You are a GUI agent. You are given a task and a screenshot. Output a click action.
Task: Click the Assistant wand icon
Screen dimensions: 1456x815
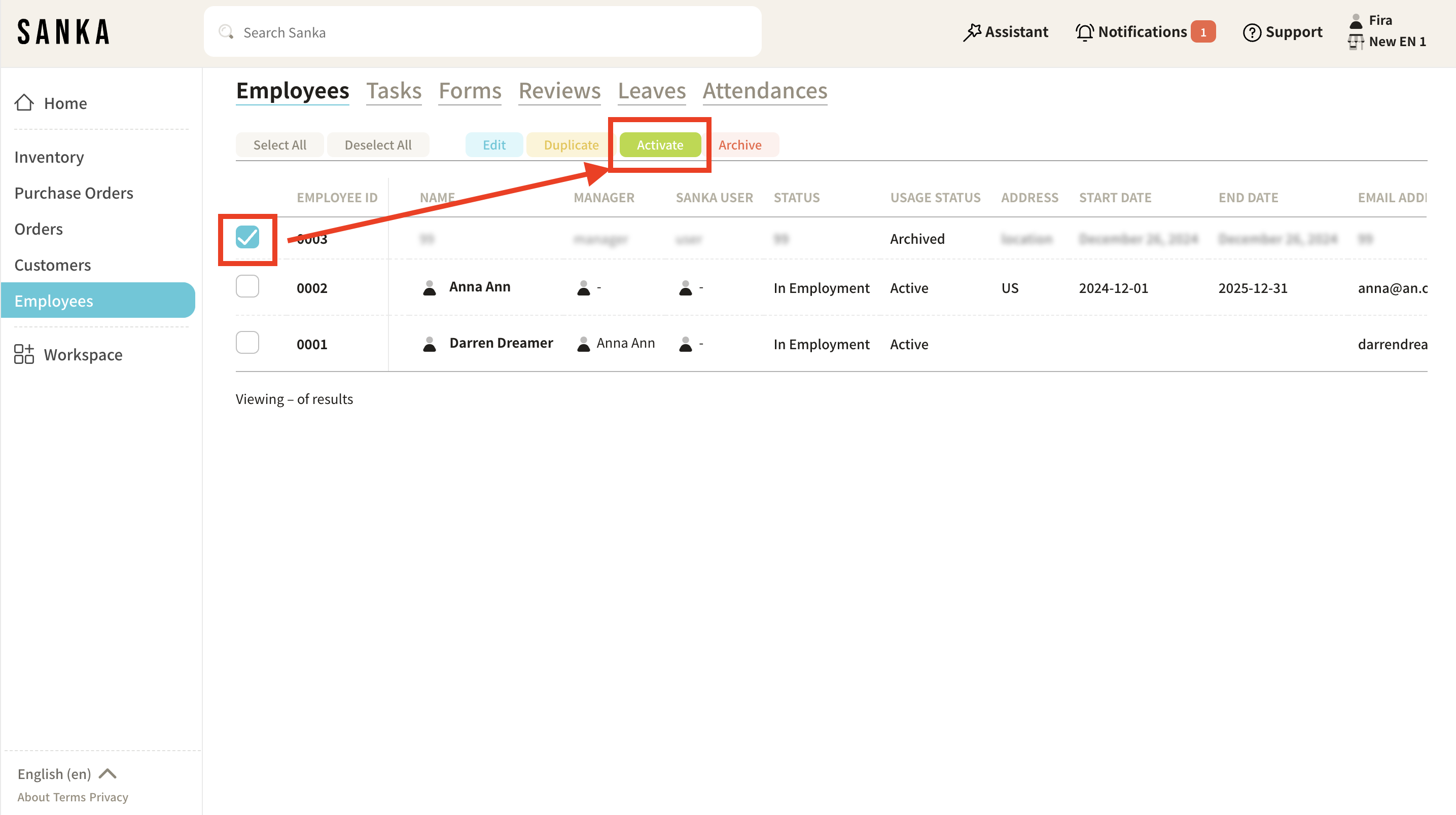972,32
